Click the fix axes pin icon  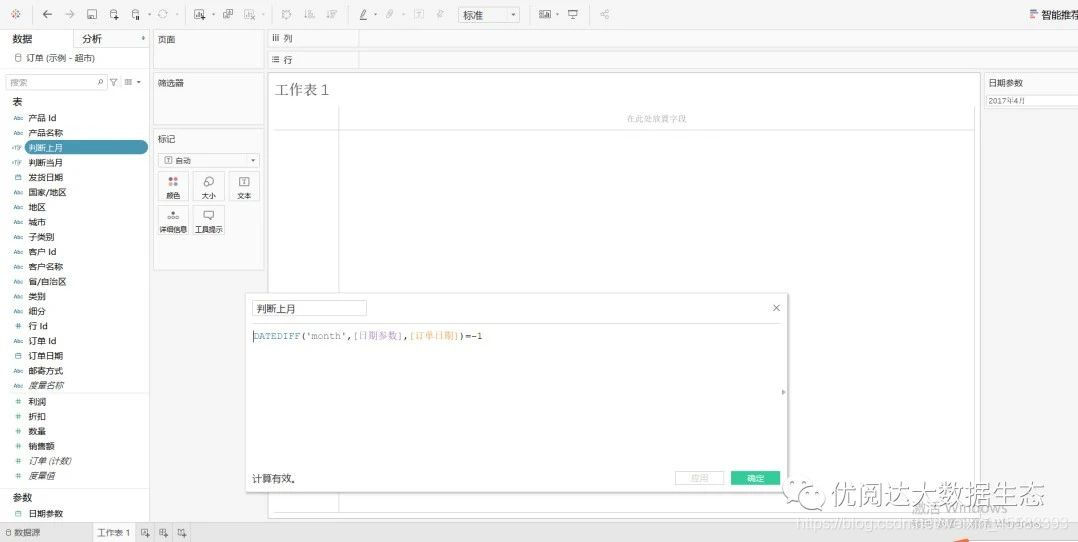pos(440,14)
